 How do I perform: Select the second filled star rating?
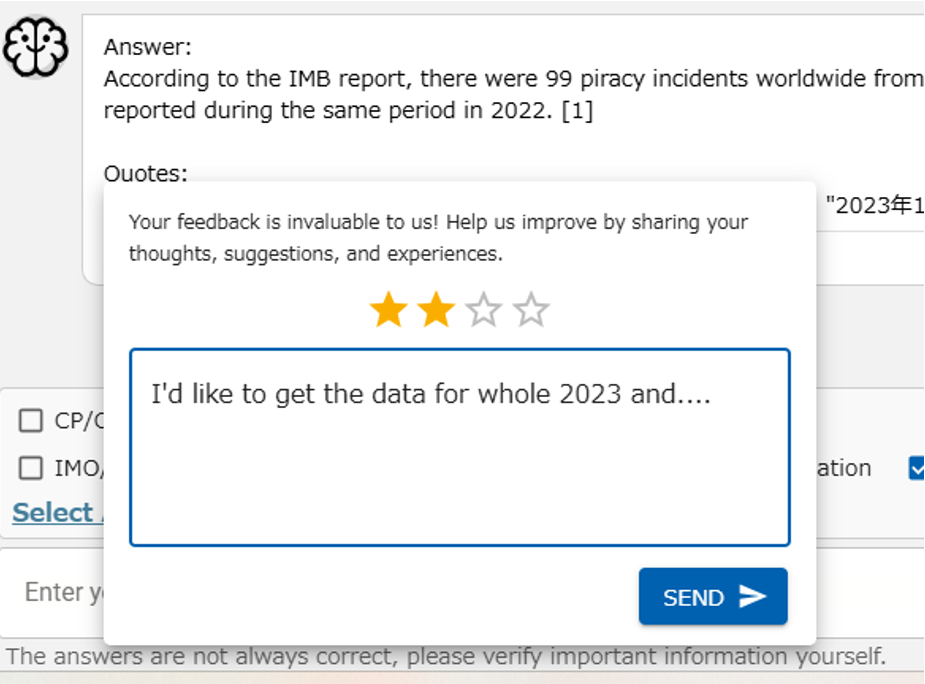pos(436,311)
